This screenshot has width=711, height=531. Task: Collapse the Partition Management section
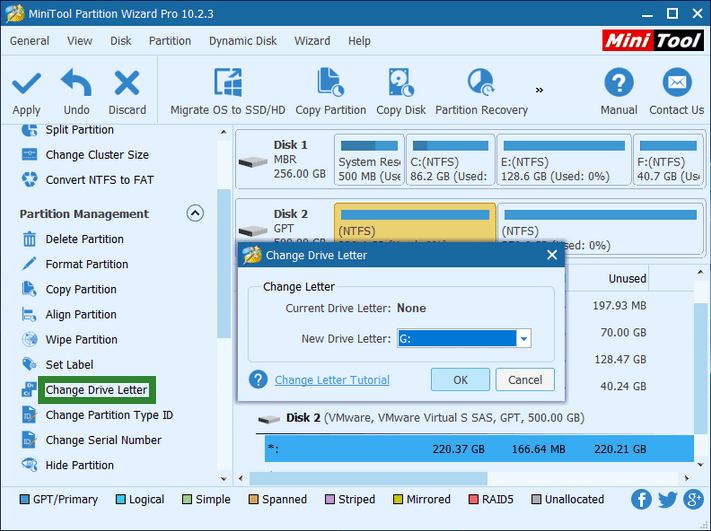tap(195, 213)
